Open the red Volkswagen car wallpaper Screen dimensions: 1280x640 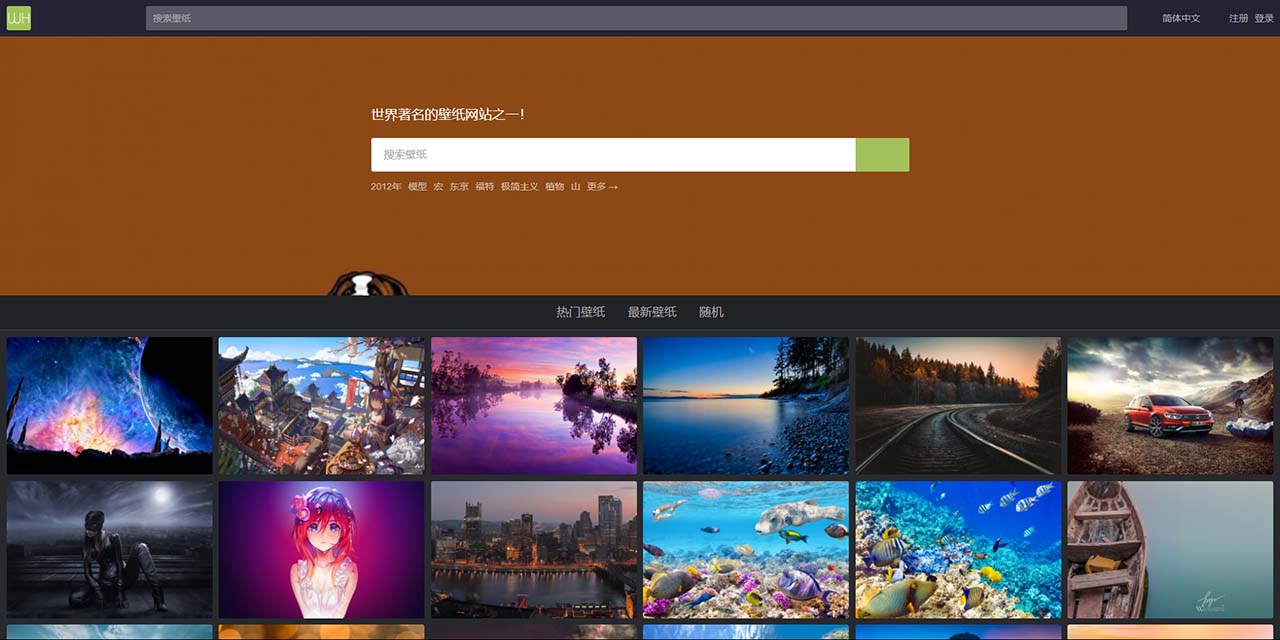point(1170,405)
